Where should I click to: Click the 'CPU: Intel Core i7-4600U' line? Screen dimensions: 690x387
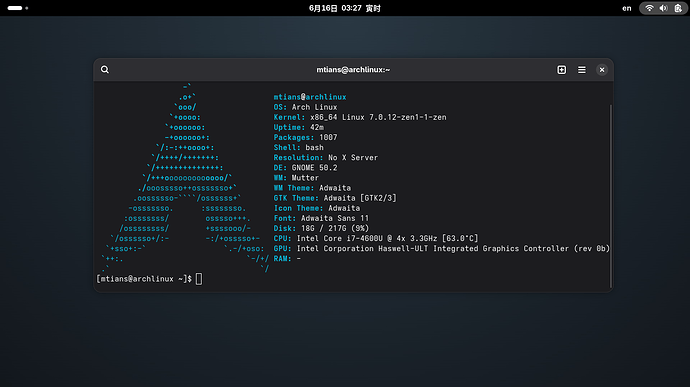coord(376,239)
